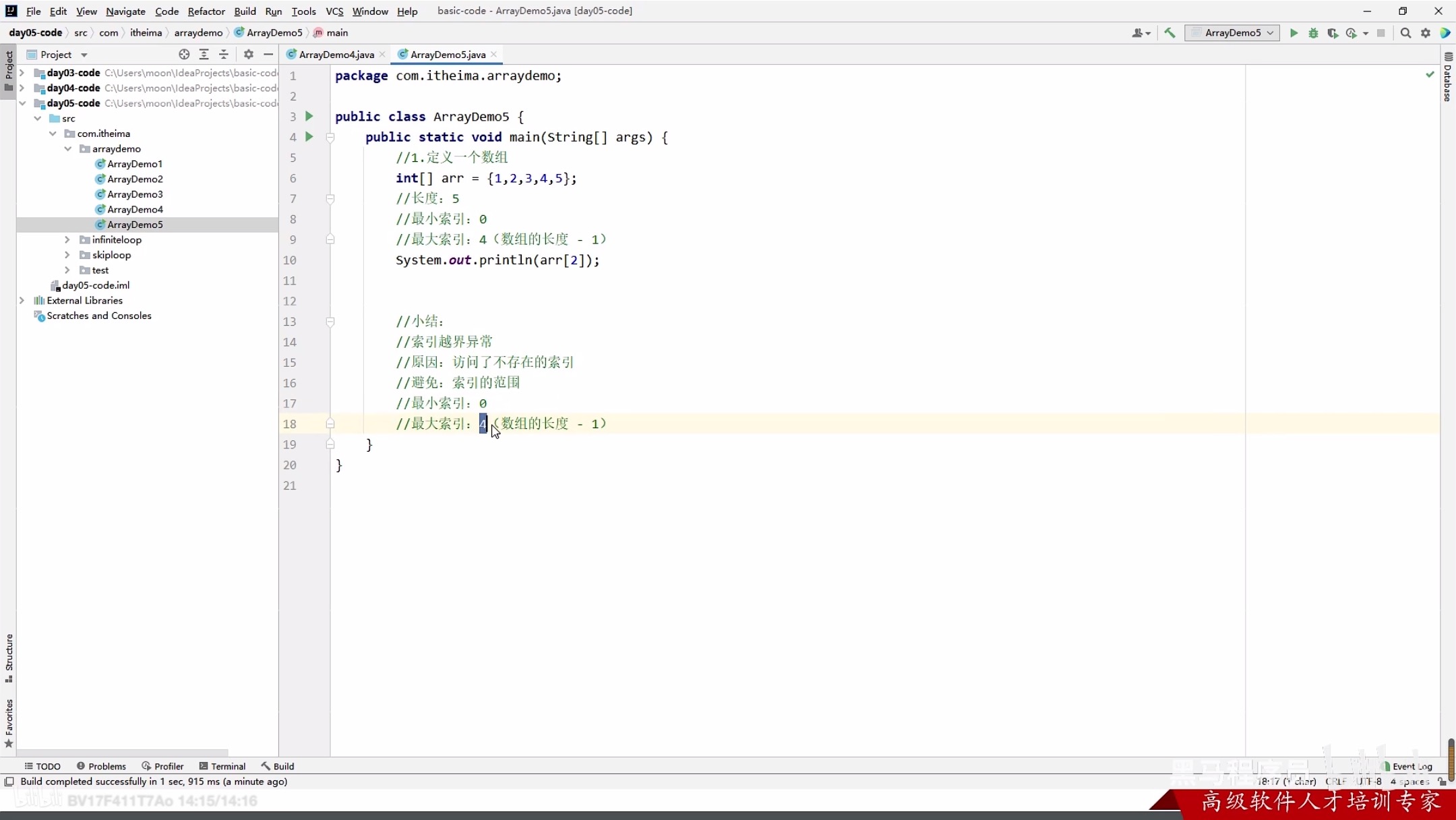The width and height of the screenshot is (1456, 820).
Task: Click the build hammer icon in the toolbar
Action: click(1170, 32)
